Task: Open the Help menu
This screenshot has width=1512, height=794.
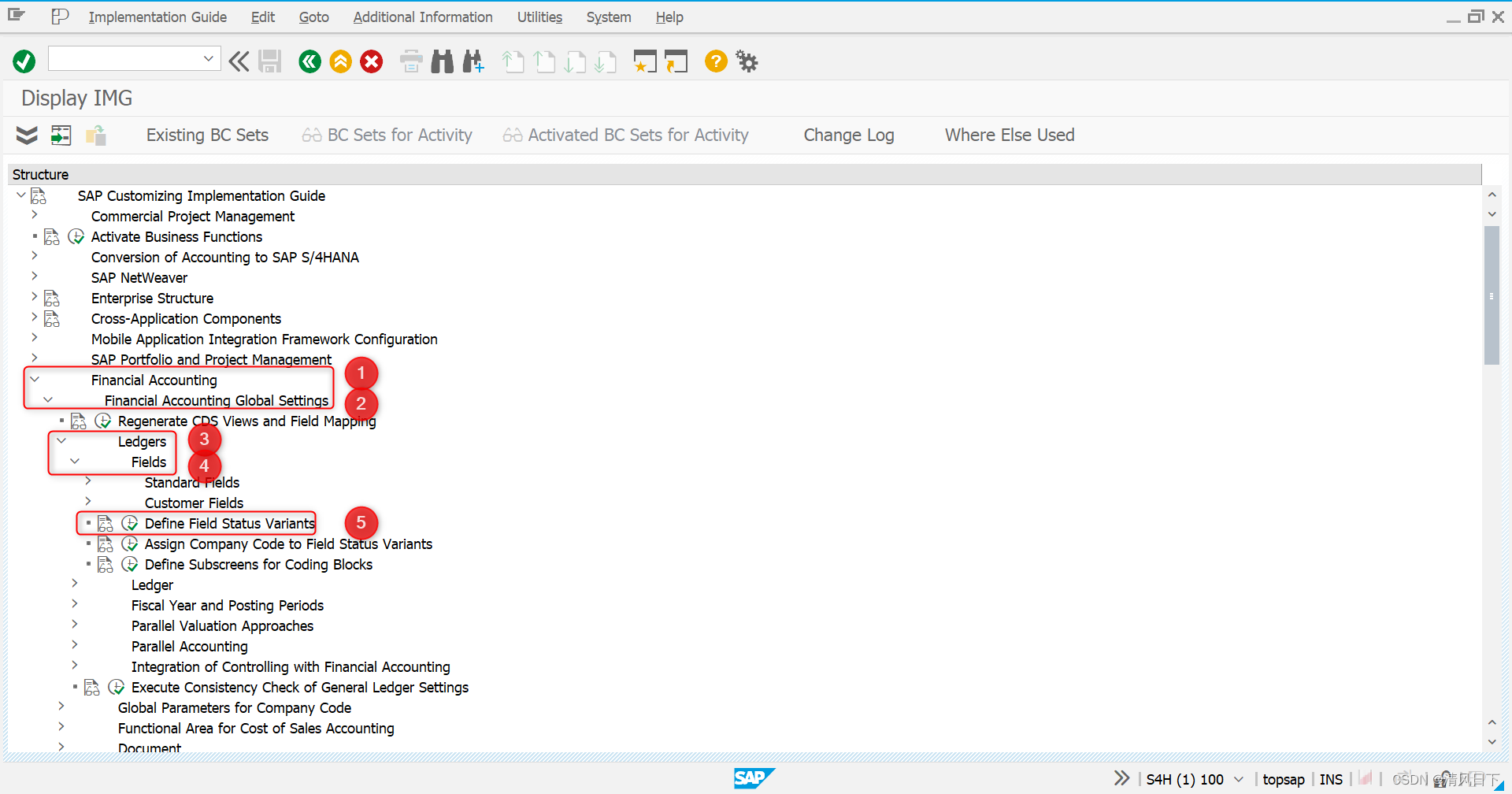Action: coord(669,17)
